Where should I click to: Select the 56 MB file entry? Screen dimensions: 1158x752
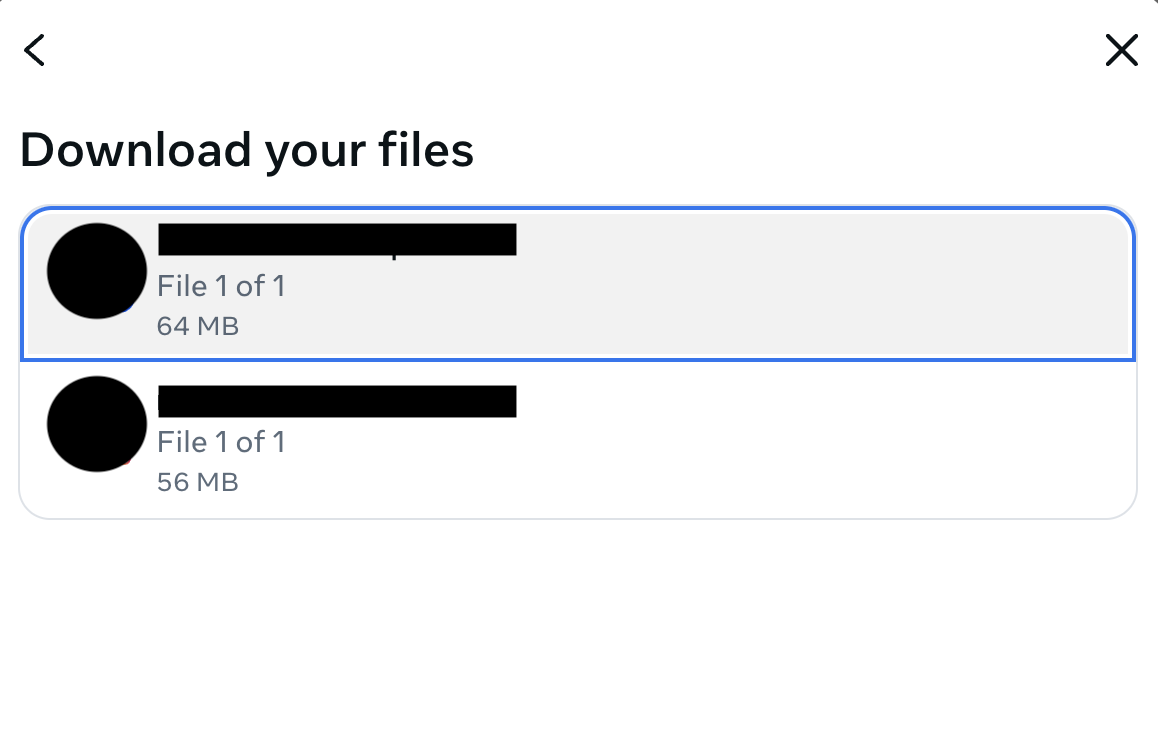(640, 439)
